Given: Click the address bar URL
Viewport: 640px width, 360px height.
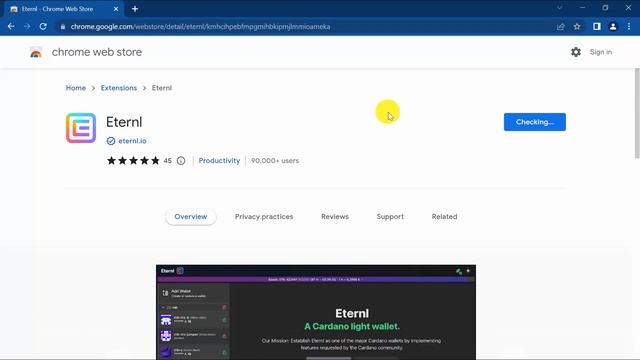Looking at the screenshot, I should tap(200, 27).
